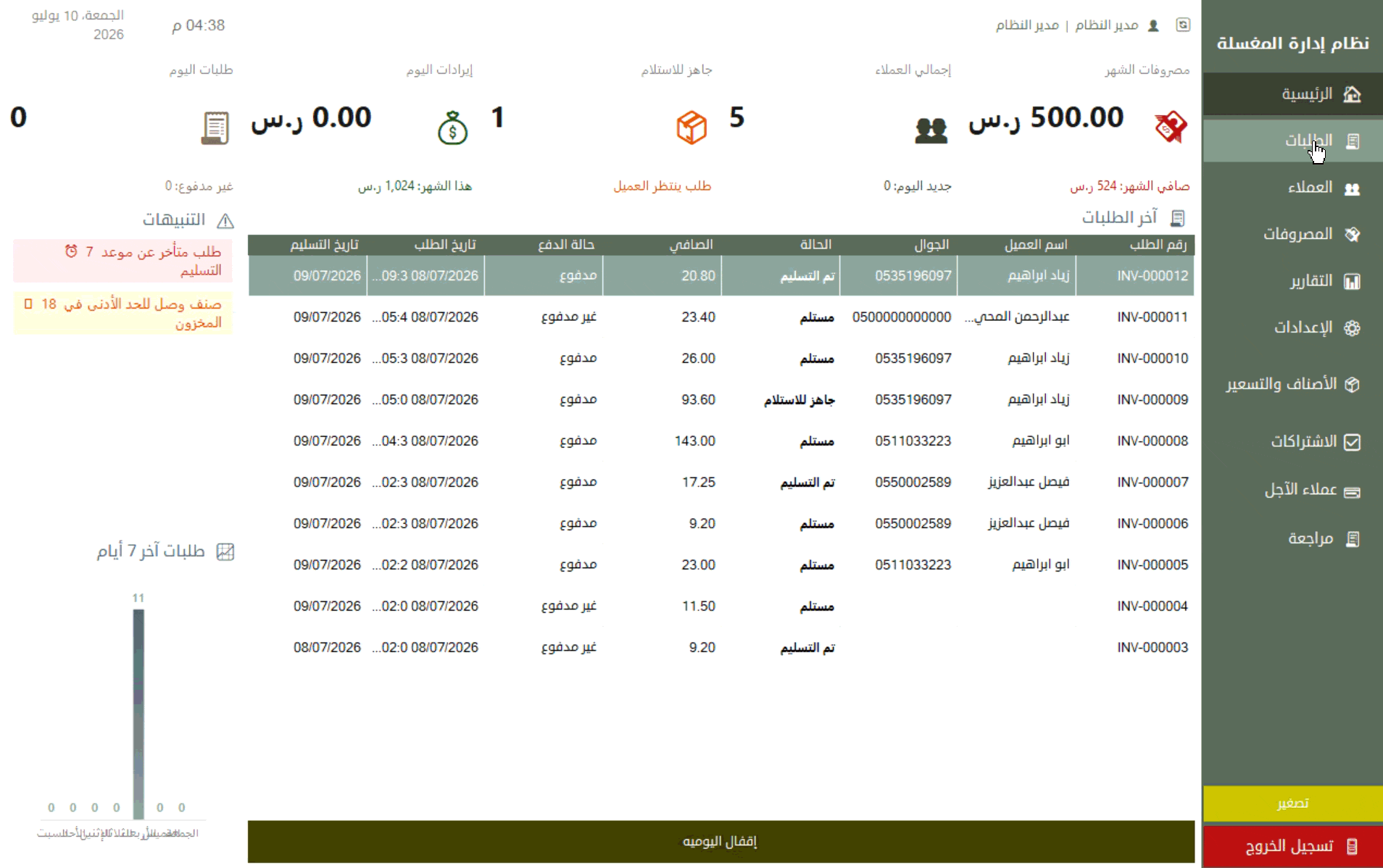
Task: Click the subscriptions checkmark icon in sidebar
Action: pyautogui.click(x=1352, y=442)
